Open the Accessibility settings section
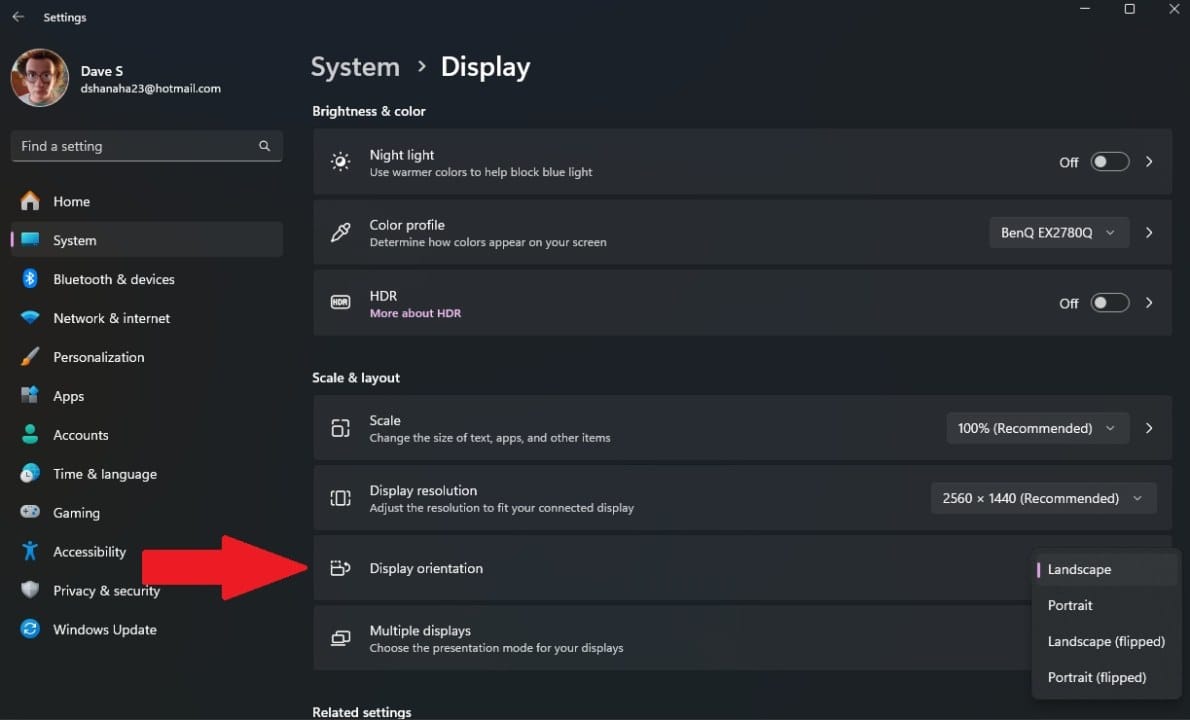 coord(89,551)
